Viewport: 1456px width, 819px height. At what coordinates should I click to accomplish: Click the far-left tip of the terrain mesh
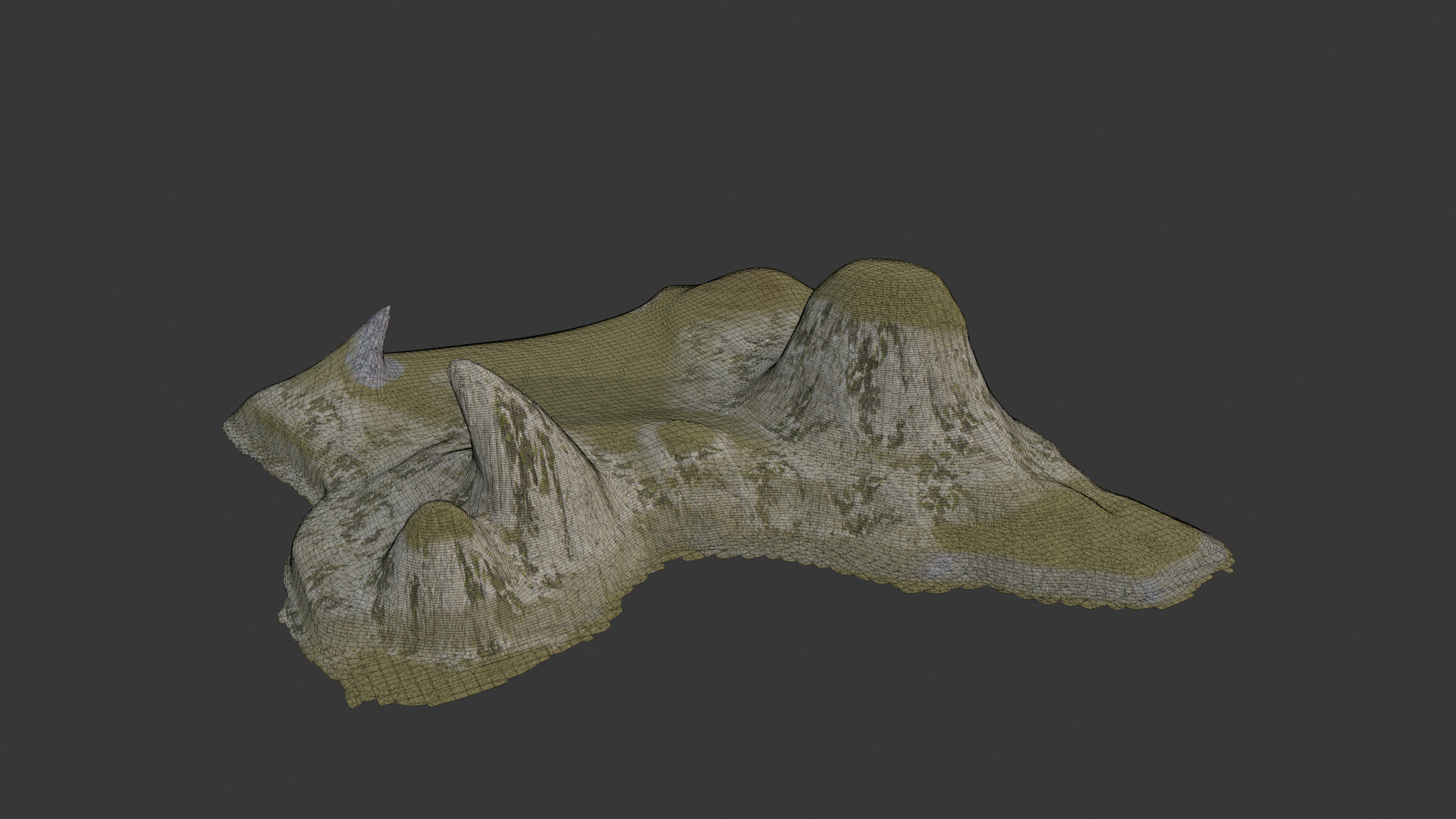pyautogui.click(x=228, y=425)
